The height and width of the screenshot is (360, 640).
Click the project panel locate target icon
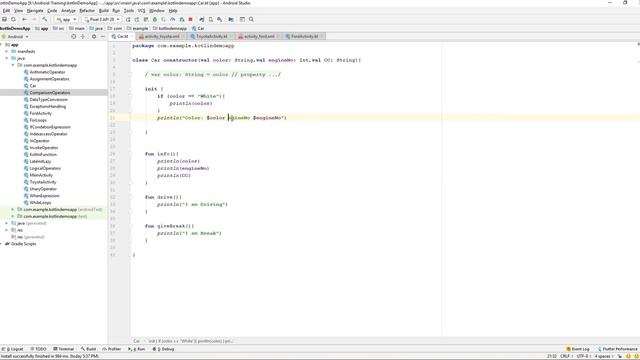coord(73,36)
